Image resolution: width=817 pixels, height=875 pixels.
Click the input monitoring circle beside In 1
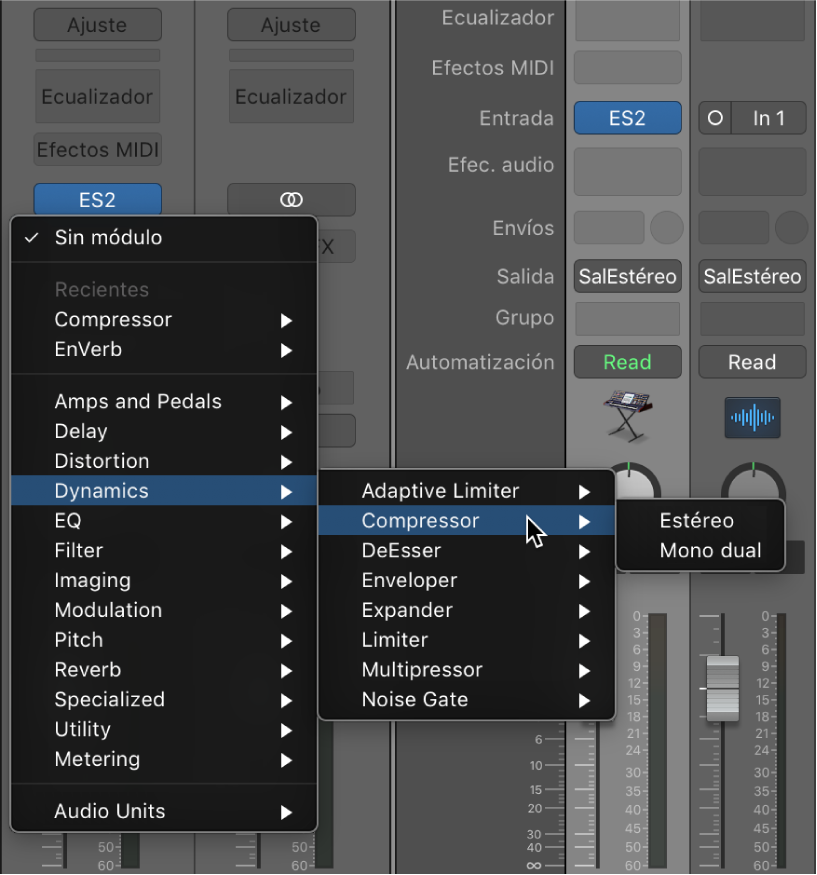coord(715,118)
